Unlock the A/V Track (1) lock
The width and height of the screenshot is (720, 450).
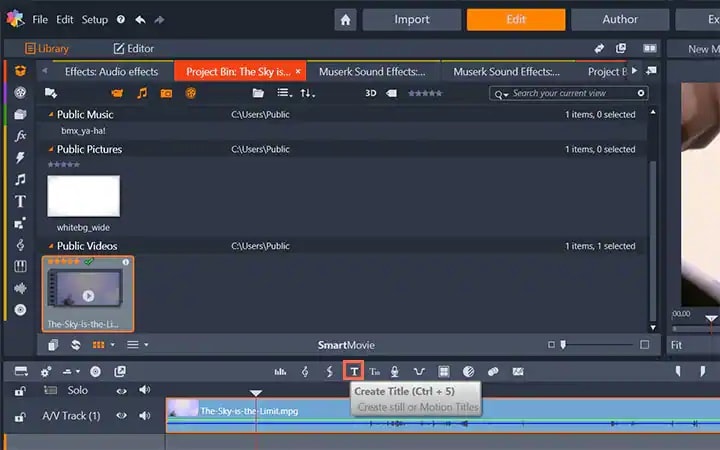pyautogui.click(x=20, y=417)
